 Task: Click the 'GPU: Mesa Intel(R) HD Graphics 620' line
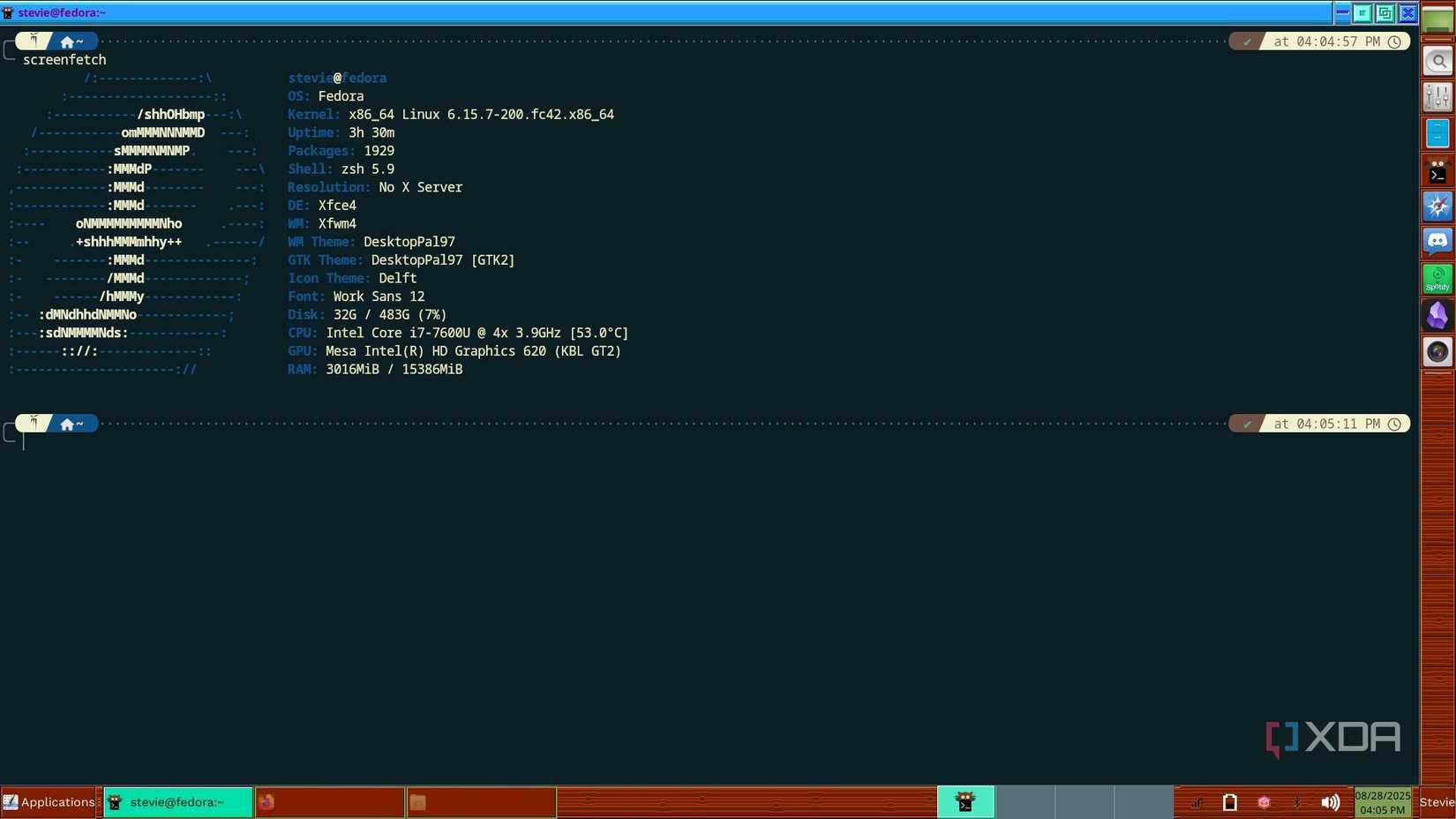(454, 351)
